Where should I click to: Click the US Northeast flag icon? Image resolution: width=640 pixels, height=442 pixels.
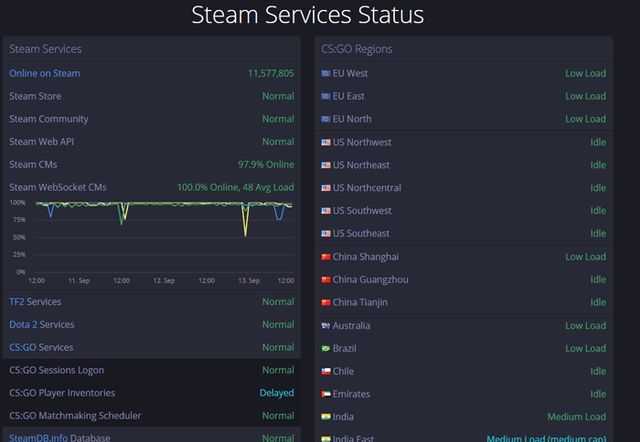(325, 165)
